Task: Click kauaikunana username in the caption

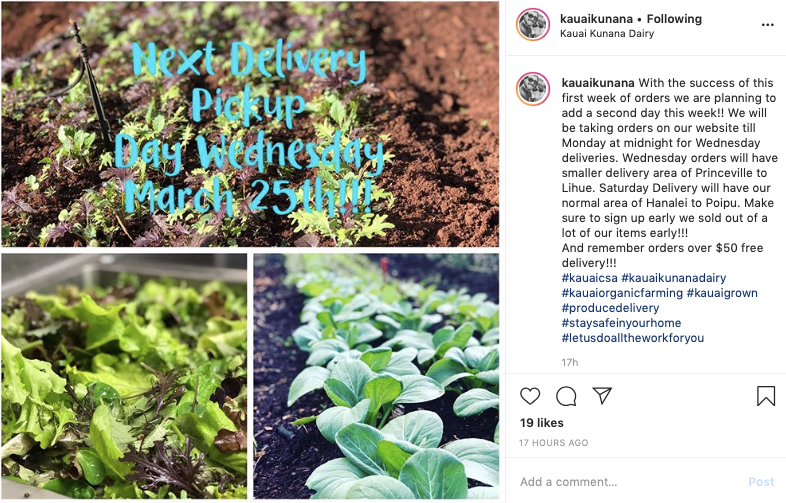Action: (x=598, y=83)
